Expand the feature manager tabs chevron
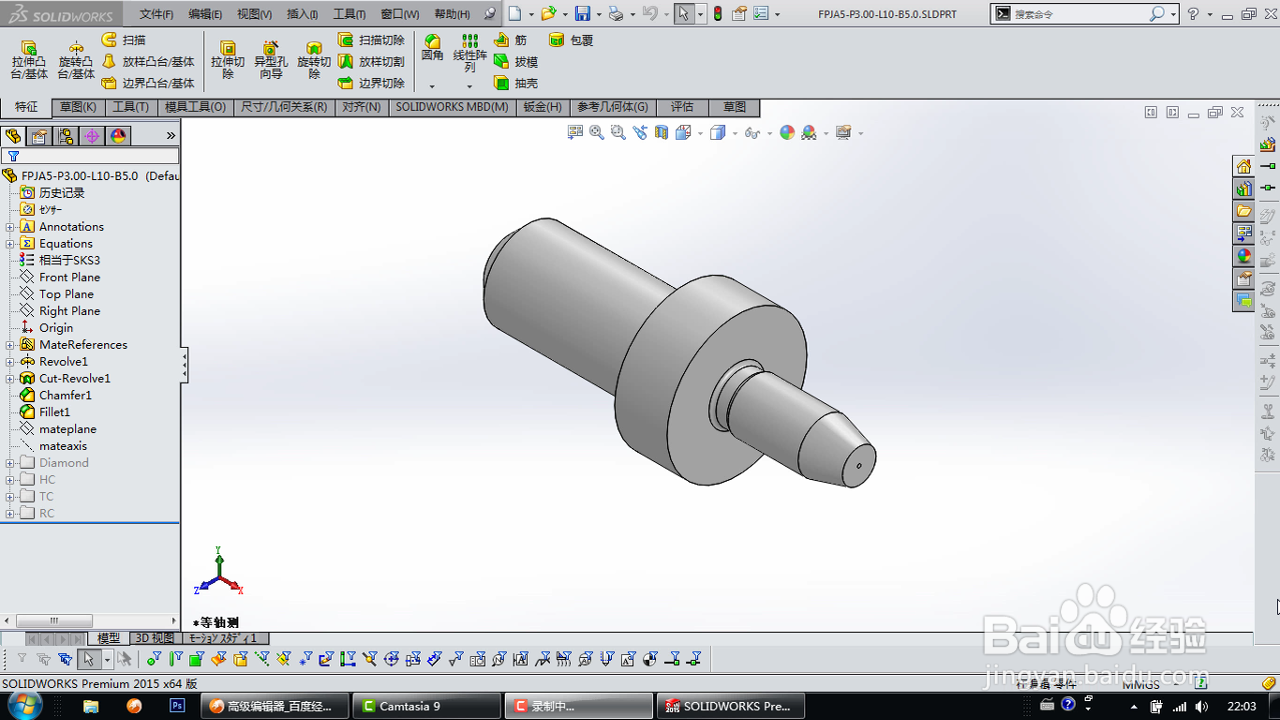 [171, 136]
